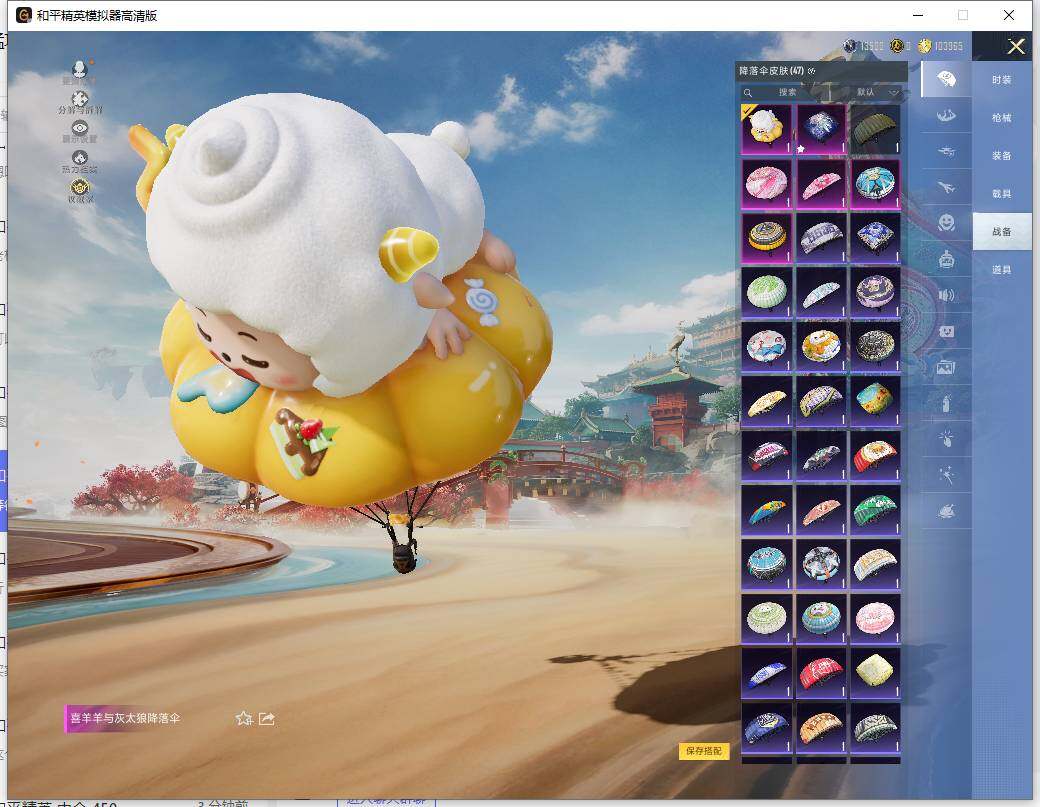
Task: Select the parachute skin category icon
Action: 945,79
